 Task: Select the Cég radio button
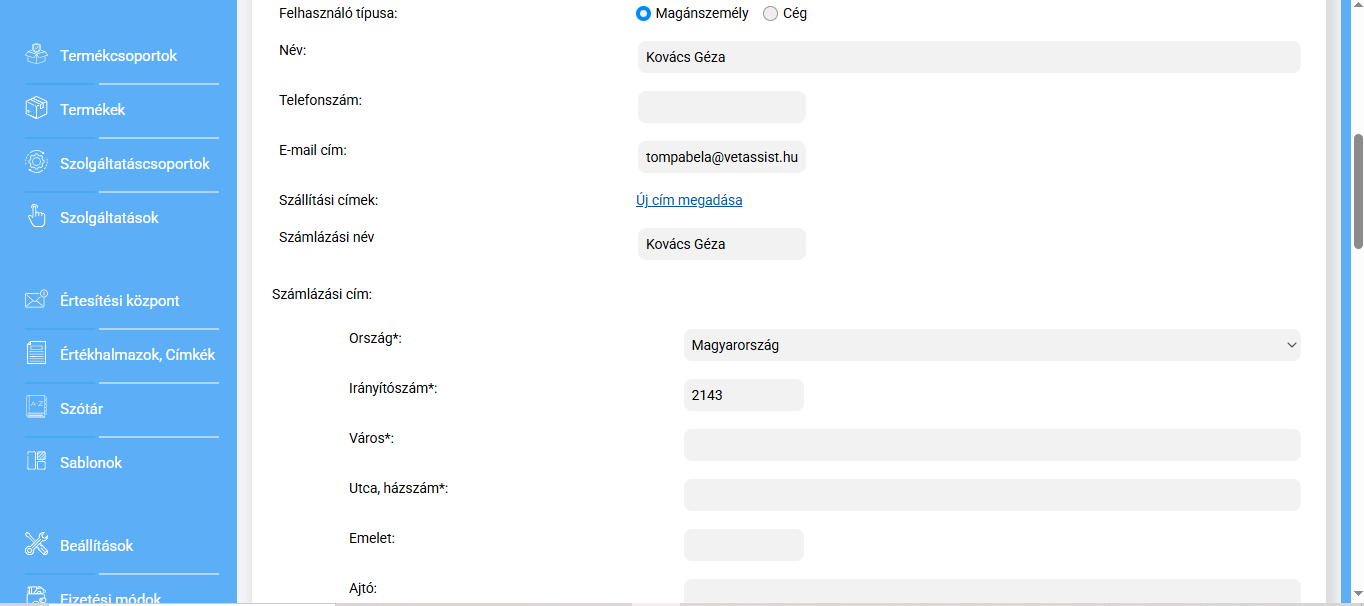770,14
